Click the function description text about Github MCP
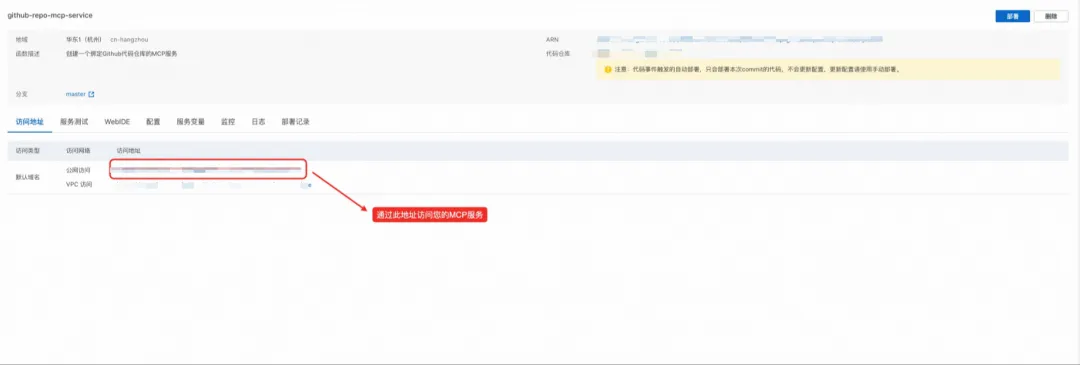The width and height of the screenshot is (1080, 365). (121, 53)
